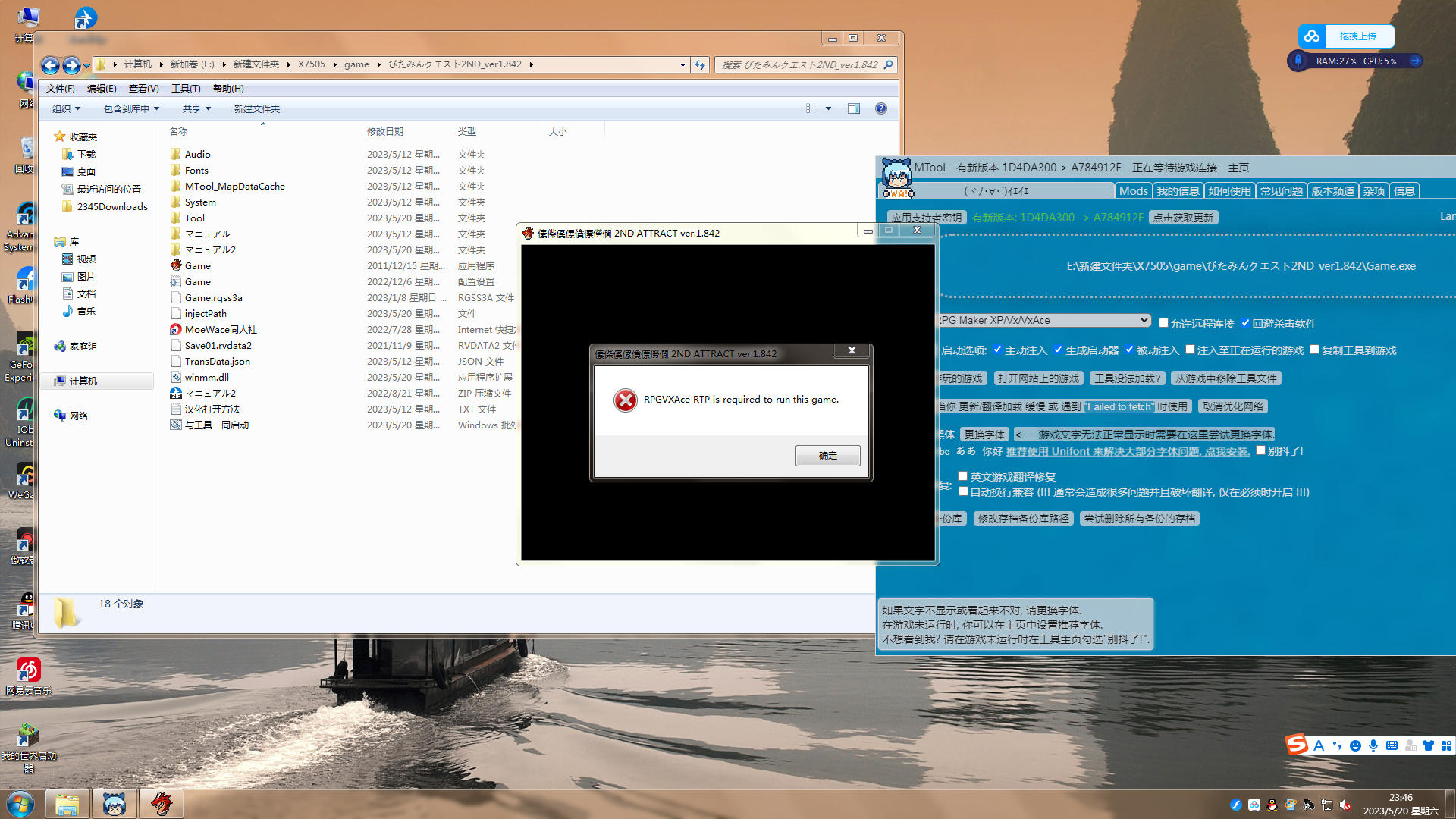The image size is (1456, 819).
Task: Click the Explorer forward navigation arrow
Action: (x=71, y=65)
